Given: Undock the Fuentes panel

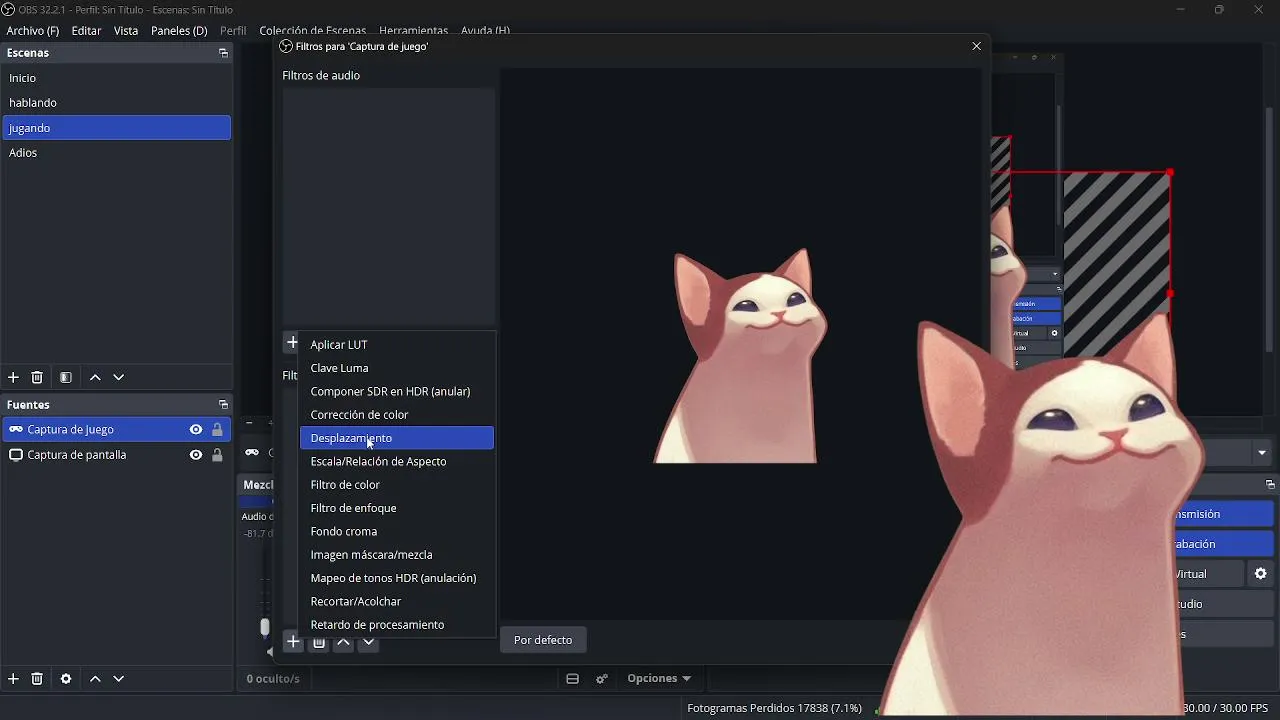Looking at the screenshot, I should click(x=223, y=405).
